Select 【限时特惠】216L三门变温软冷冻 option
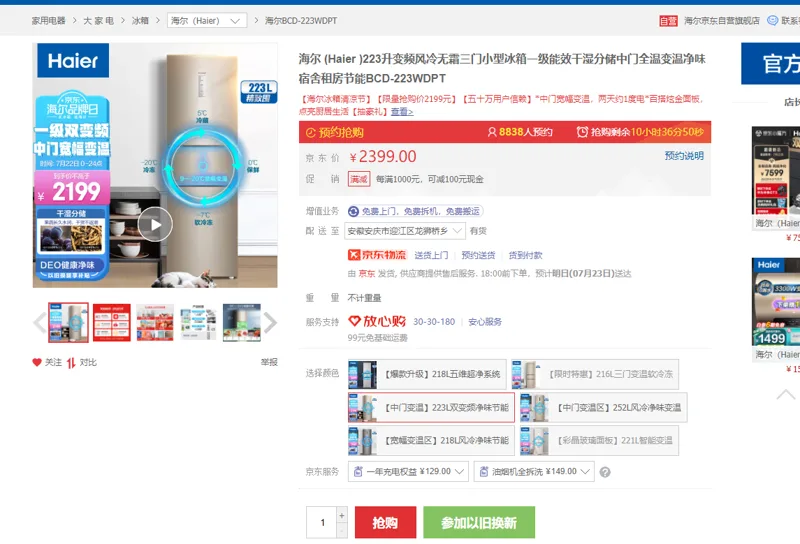Viewport: 800px width, 544px height. tap(595, 375)
